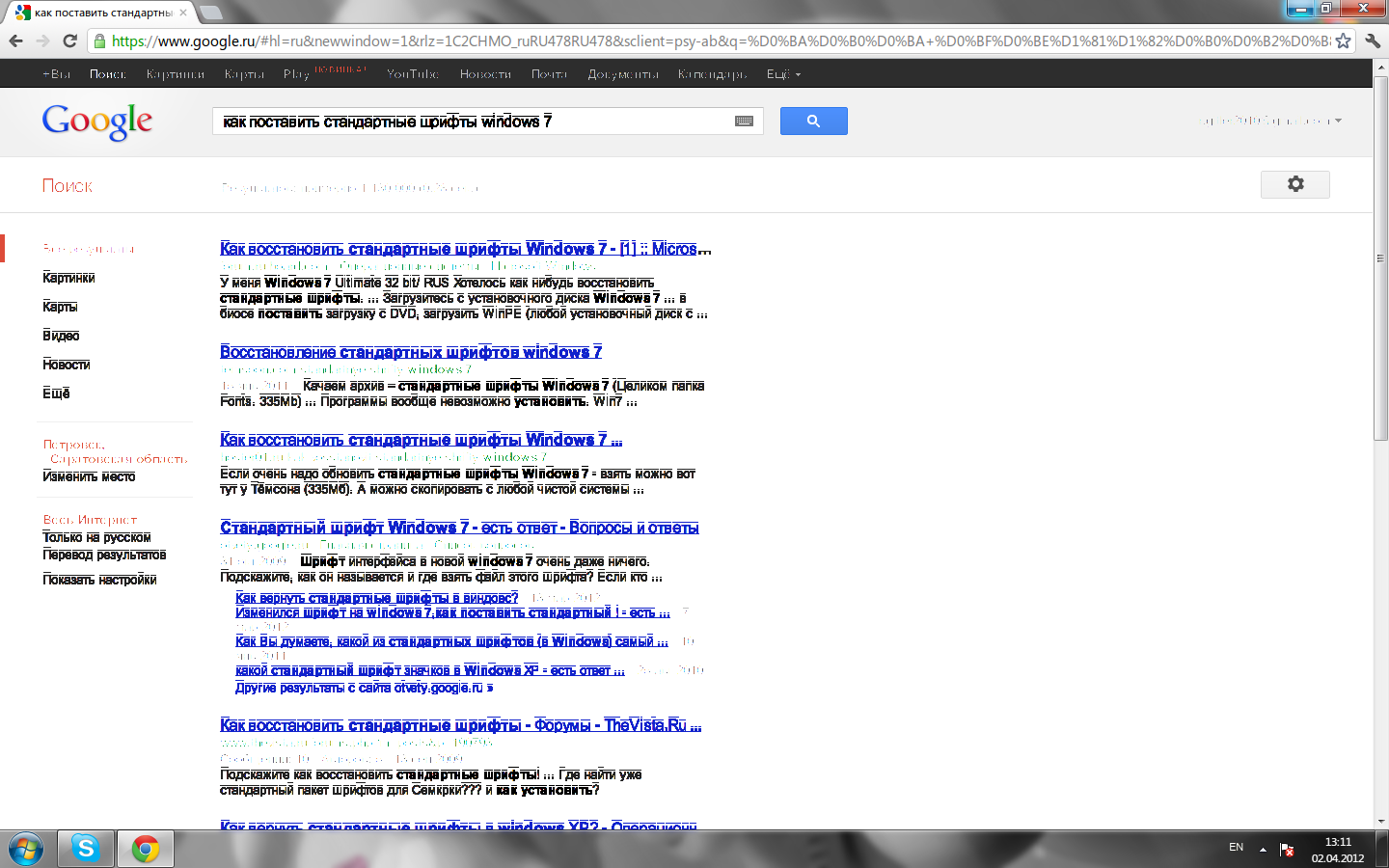Viewport: 1389px width, 868px height.
Task: Open 'Почта' in the Google bar
Action: coord(549,74)
